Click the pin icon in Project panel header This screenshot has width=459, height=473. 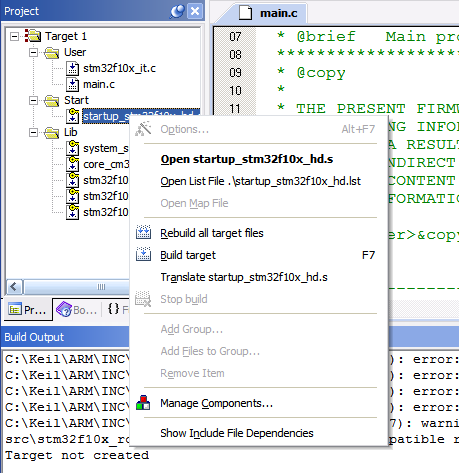tap(177, 11)
